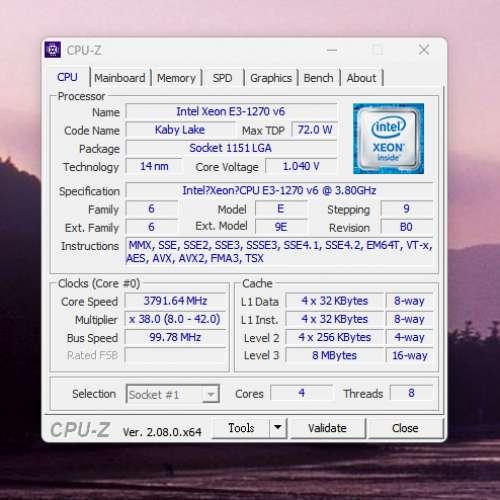
Task: Click the CPU-Z app icon in title bar
Action: (x=53, y=50)
